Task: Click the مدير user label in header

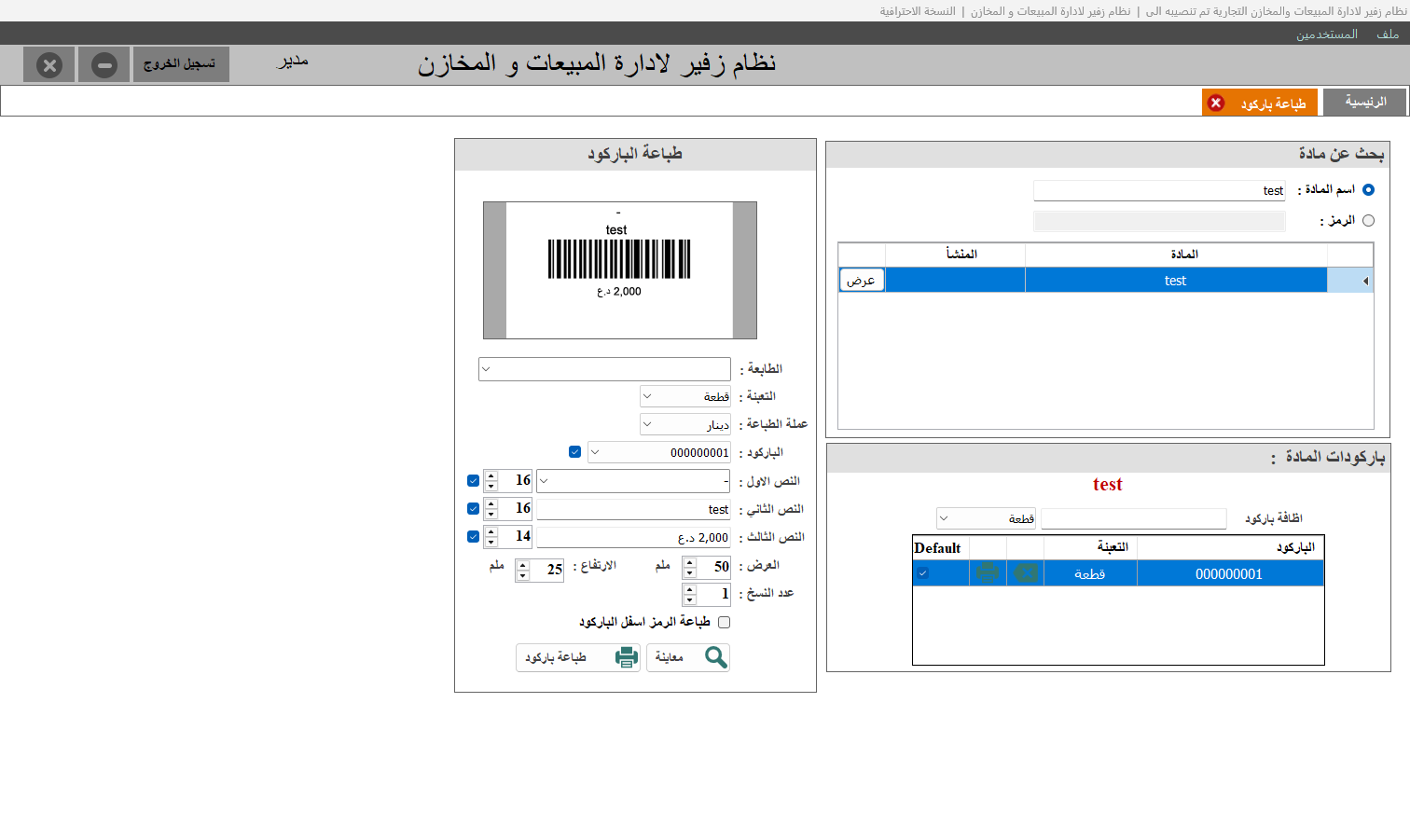Action: click(x=293, y=62)
